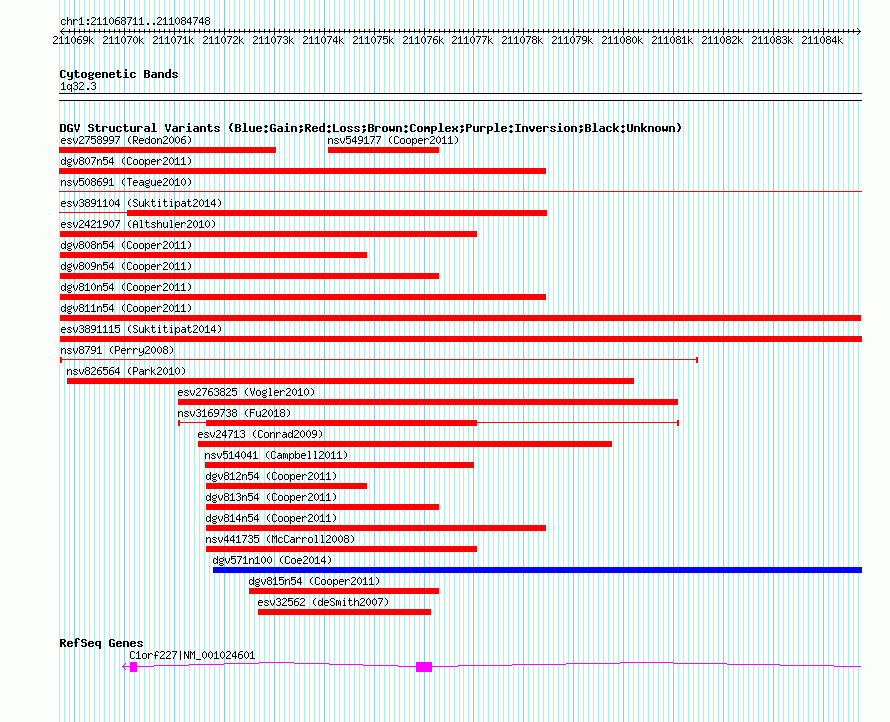Select the large magenta exon of C1orf227

click(x=424, y=667)
